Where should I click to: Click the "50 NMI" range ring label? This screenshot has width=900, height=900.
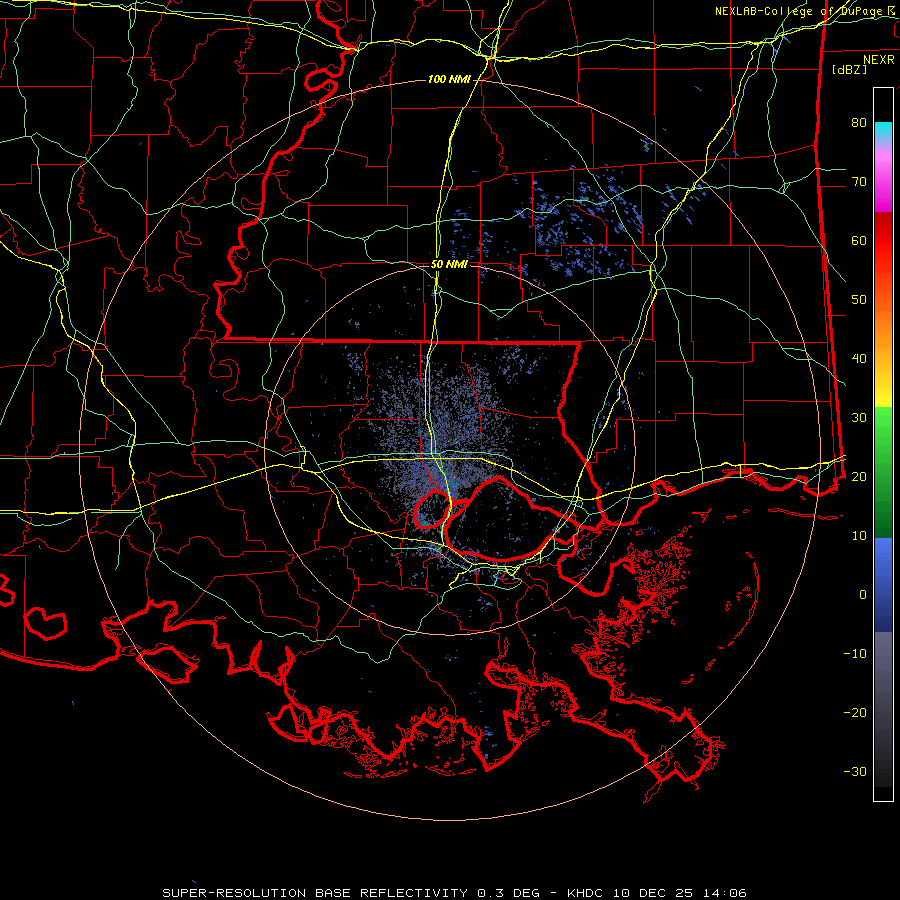(449, 265)
